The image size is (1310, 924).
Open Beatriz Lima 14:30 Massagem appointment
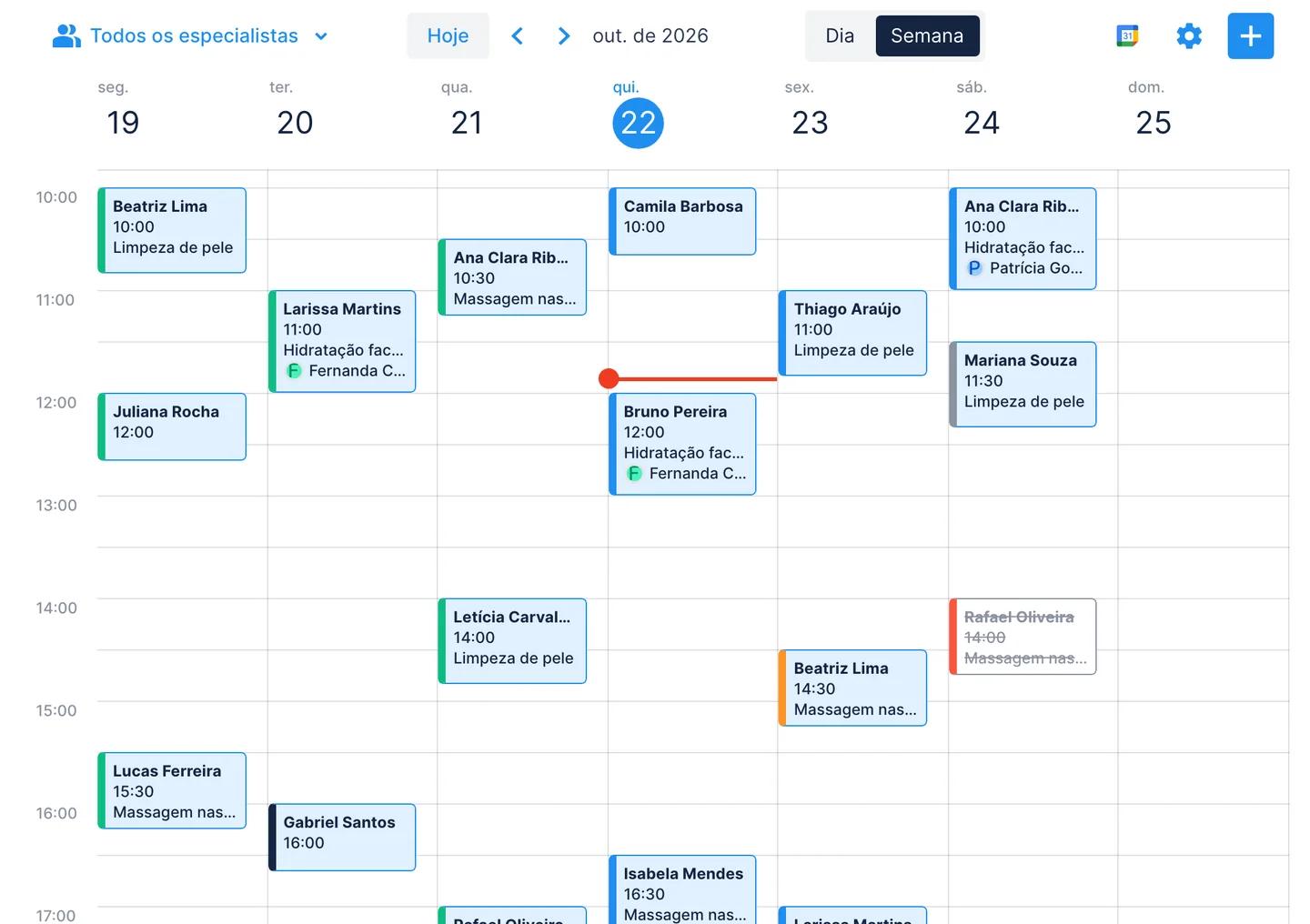click(x=852, y=688)
